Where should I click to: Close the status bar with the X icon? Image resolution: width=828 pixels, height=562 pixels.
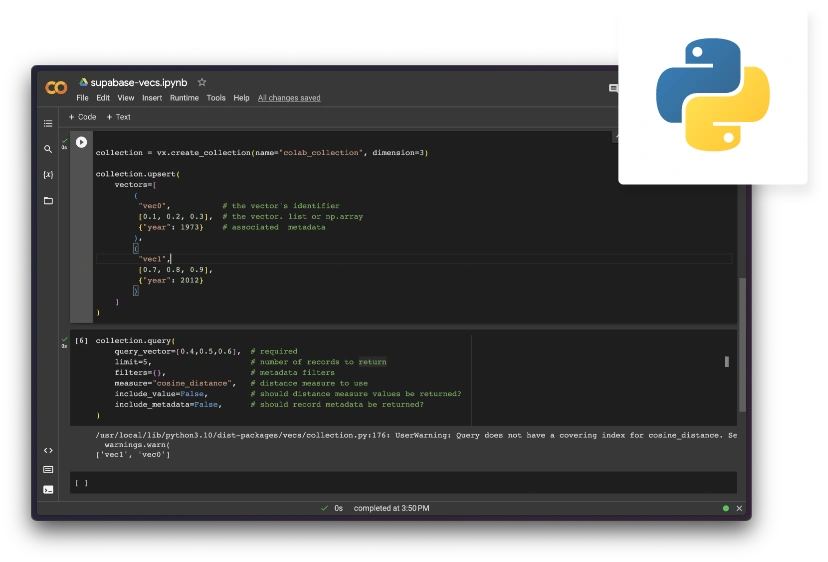739,508
